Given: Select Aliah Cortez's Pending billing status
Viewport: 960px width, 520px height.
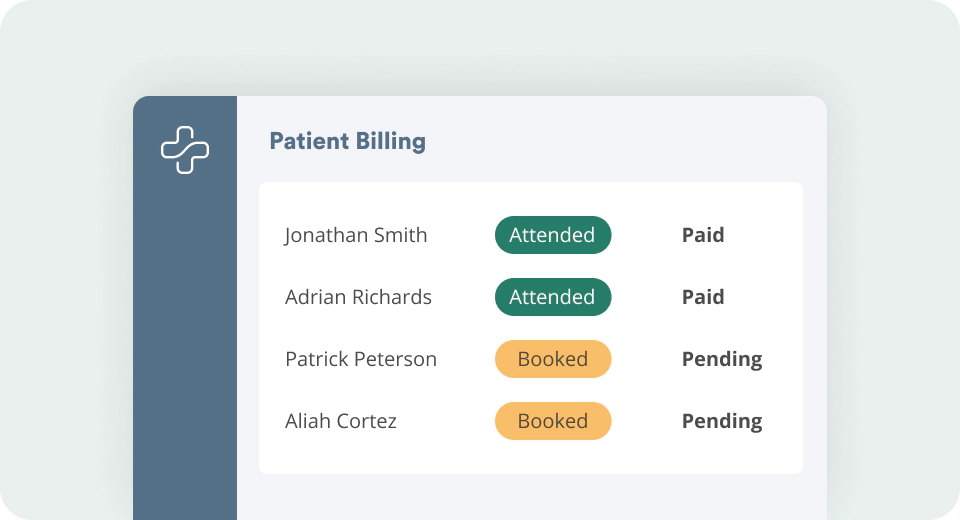Looking at the screenshot, I should point(722,421).
